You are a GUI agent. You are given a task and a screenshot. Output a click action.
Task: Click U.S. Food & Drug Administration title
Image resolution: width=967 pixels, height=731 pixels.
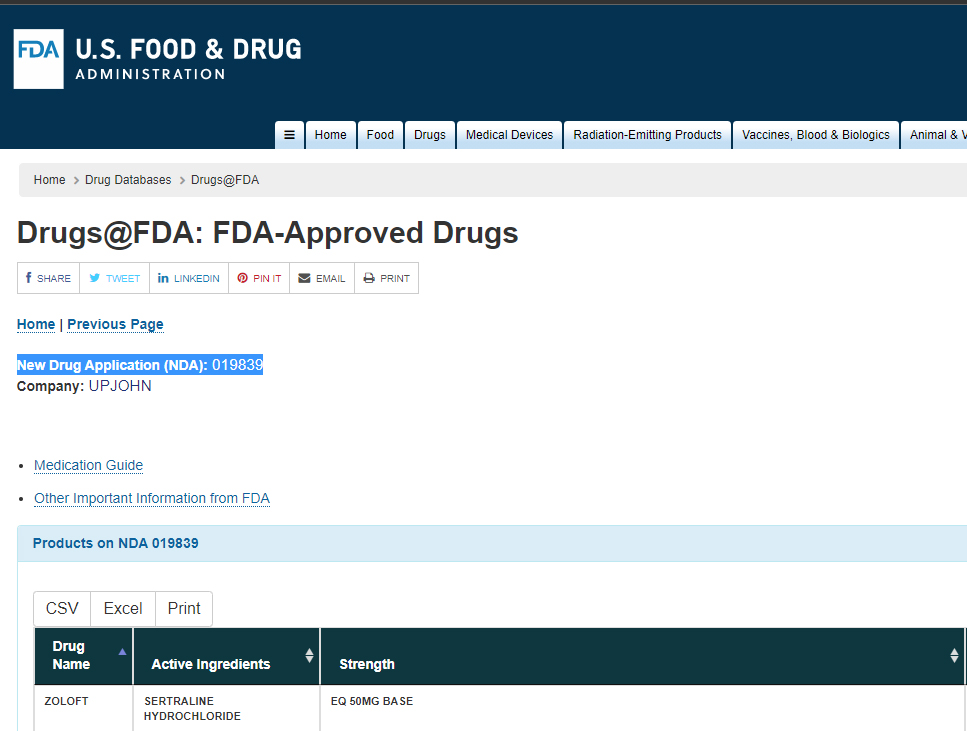(188, 59)
